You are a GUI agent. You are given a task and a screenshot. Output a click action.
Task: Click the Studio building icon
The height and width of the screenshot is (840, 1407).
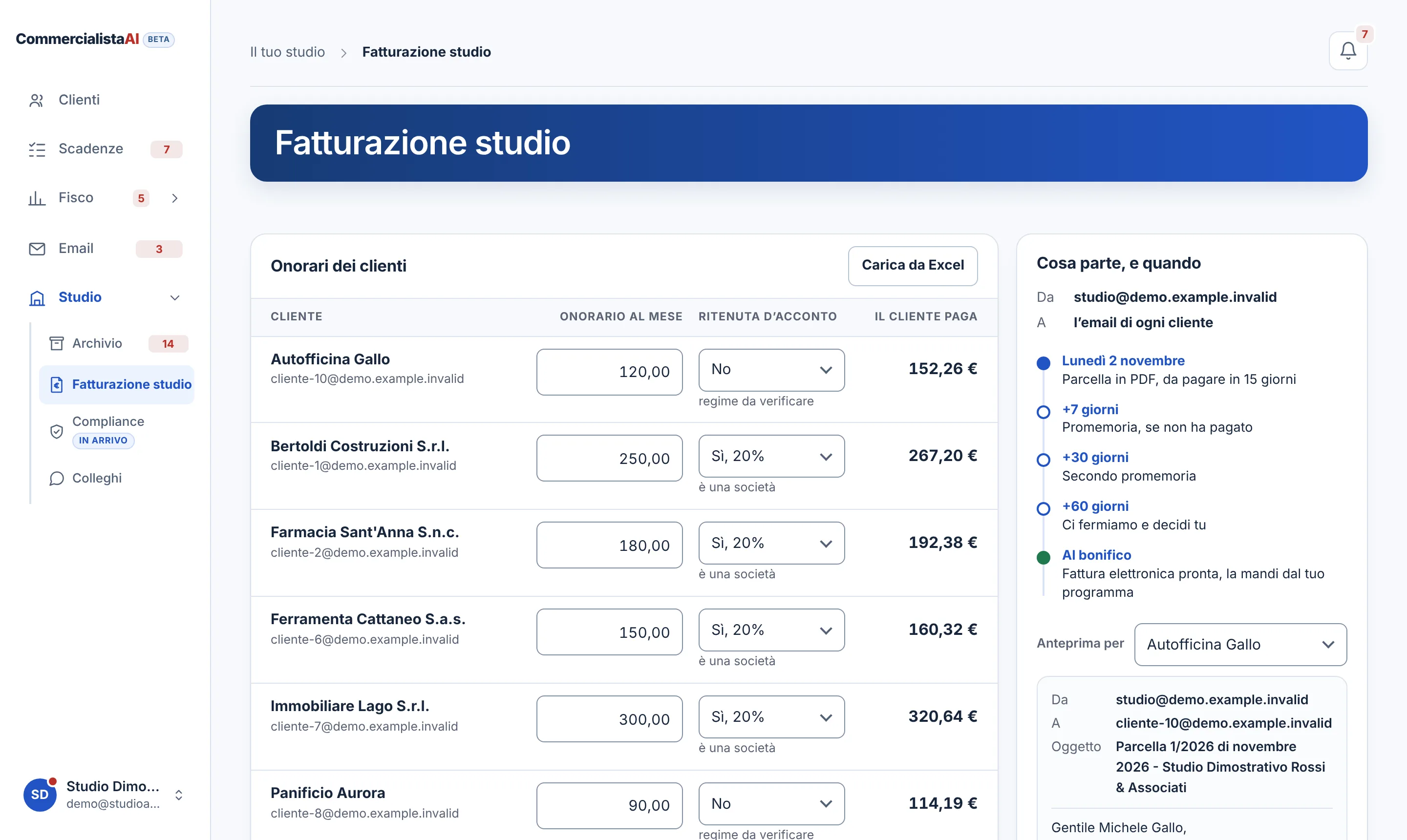pos(37,298)
